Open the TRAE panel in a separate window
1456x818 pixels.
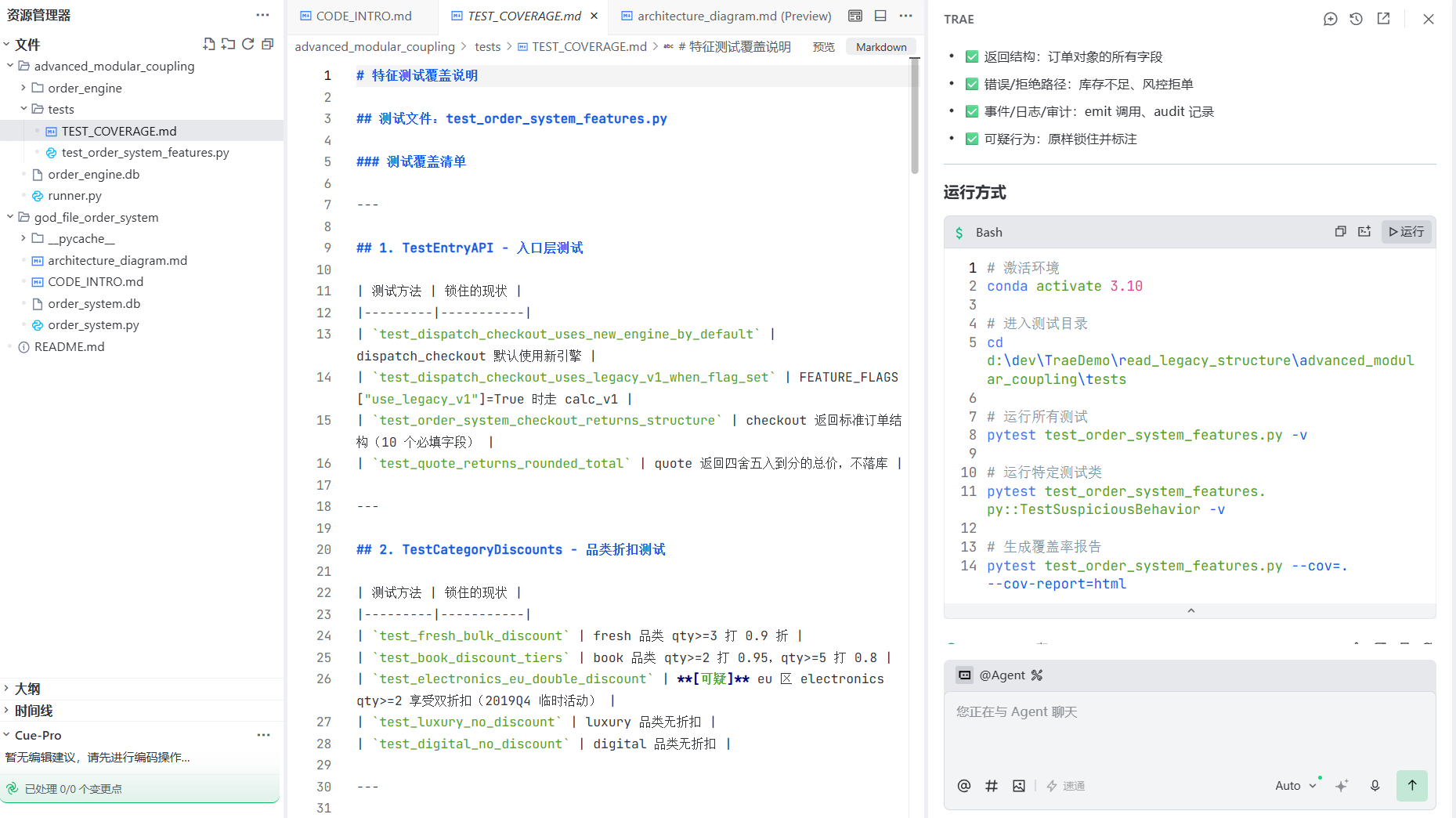tap(1384, 19)
